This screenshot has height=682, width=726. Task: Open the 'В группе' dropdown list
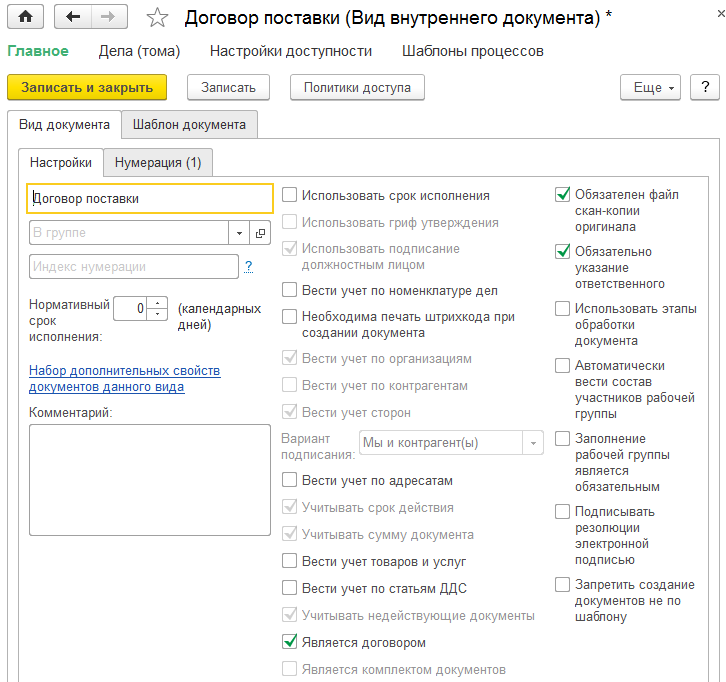(x=239, y=233)
